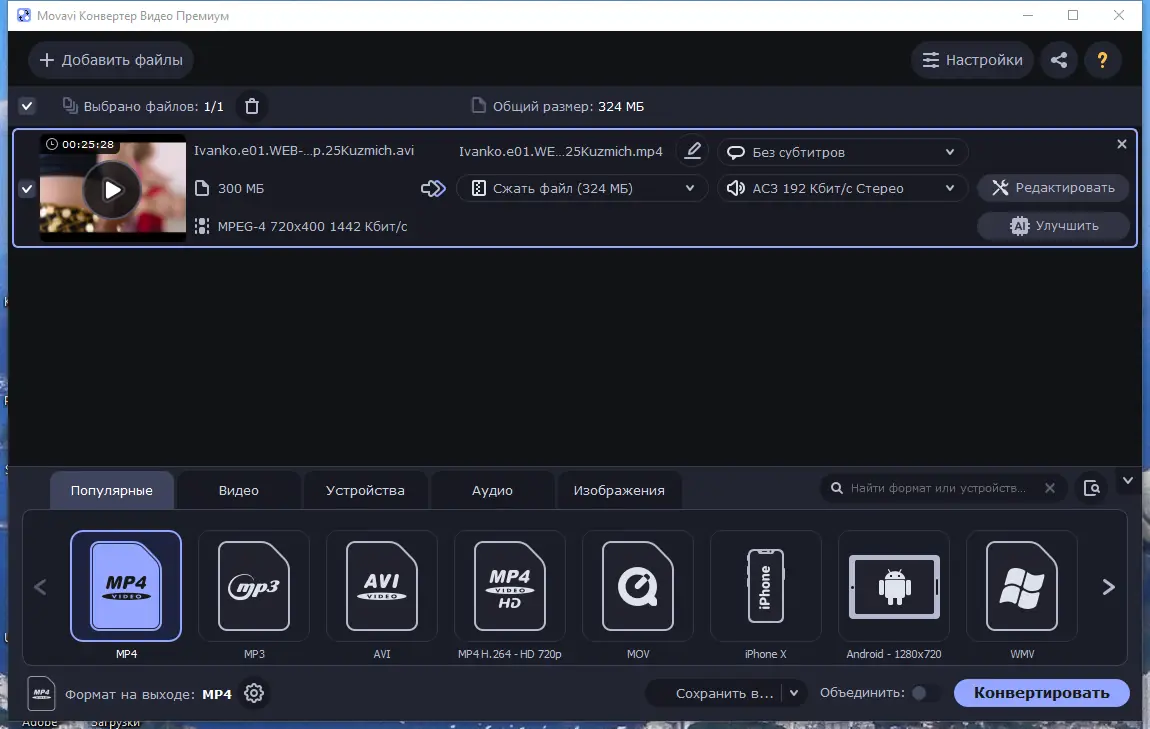Expand the subtitles dropdown 'Без субтитров'
The height and width of the screenshot is (729, 1150).
(x=842, y=152)
